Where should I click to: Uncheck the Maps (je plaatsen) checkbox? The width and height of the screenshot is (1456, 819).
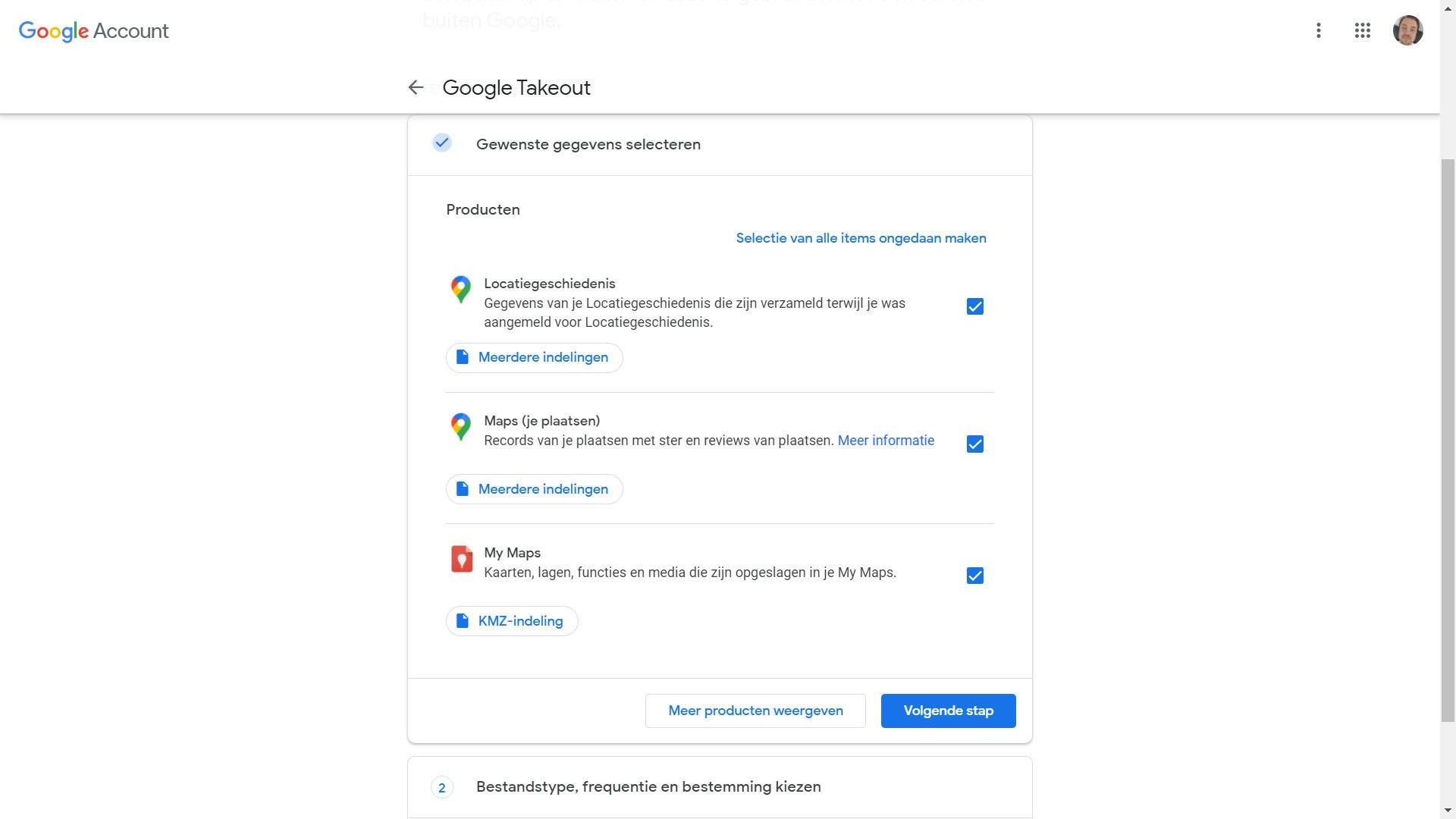click(975, 444)
